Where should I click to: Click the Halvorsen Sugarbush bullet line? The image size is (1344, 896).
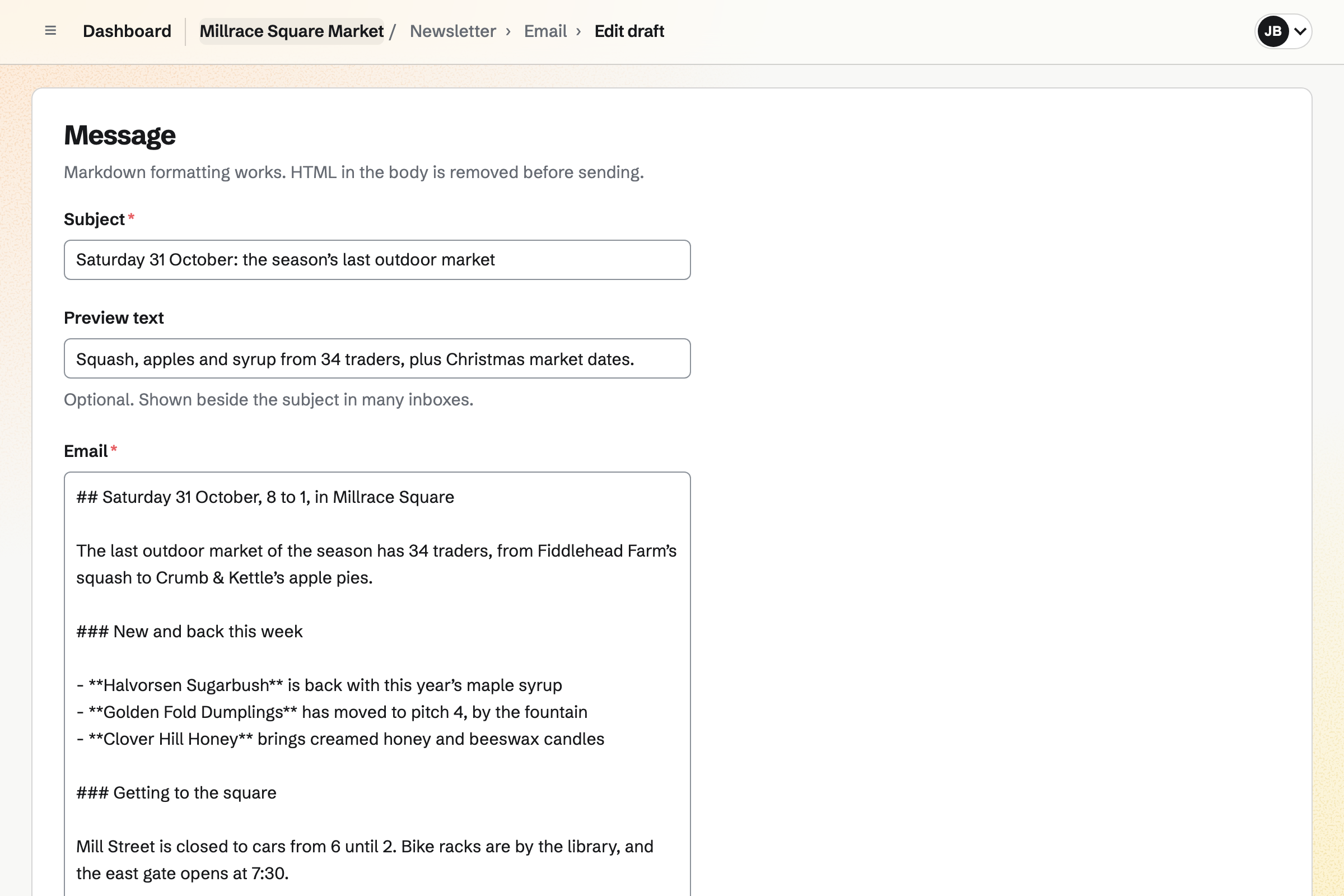coord(319,685)
